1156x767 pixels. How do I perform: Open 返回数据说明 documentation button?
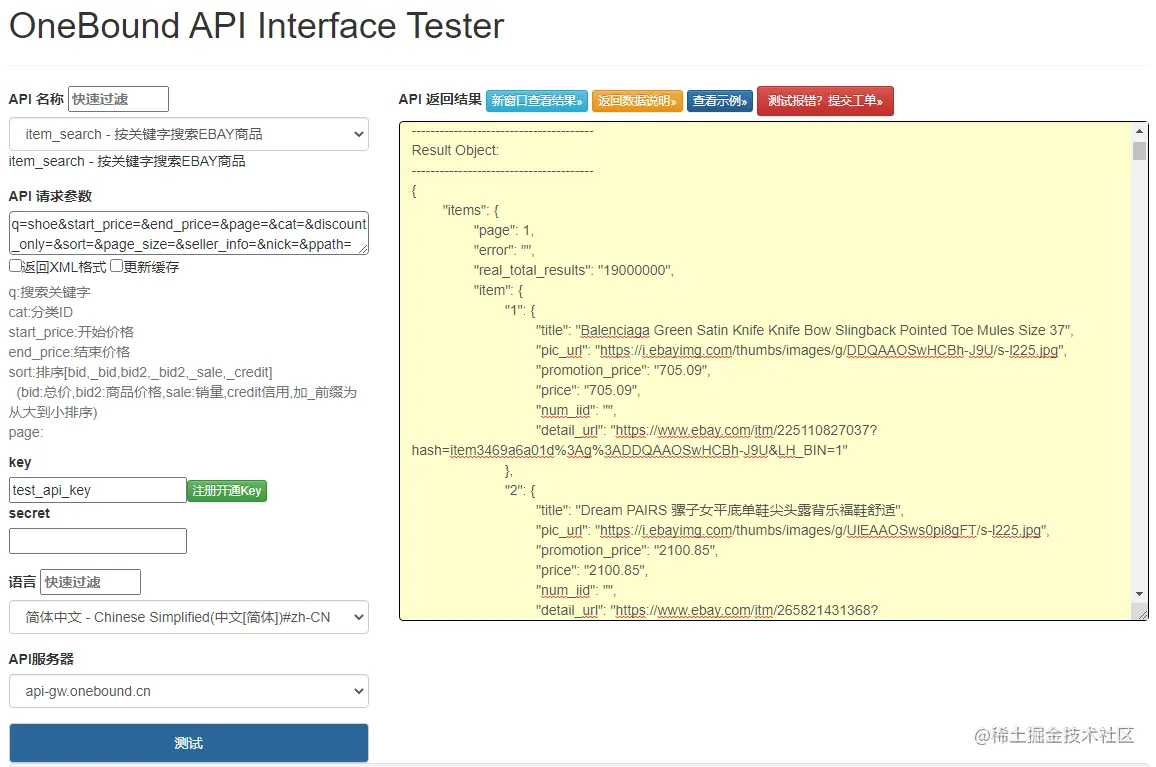(637, 101)
